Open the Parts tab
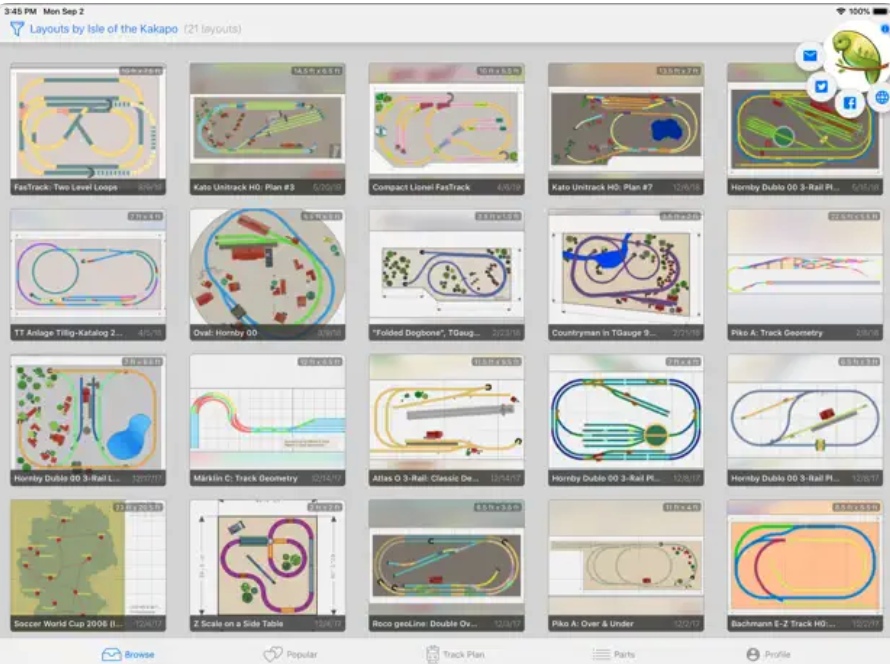This screenshot has height=664, width=890. [x=614, y=654]
